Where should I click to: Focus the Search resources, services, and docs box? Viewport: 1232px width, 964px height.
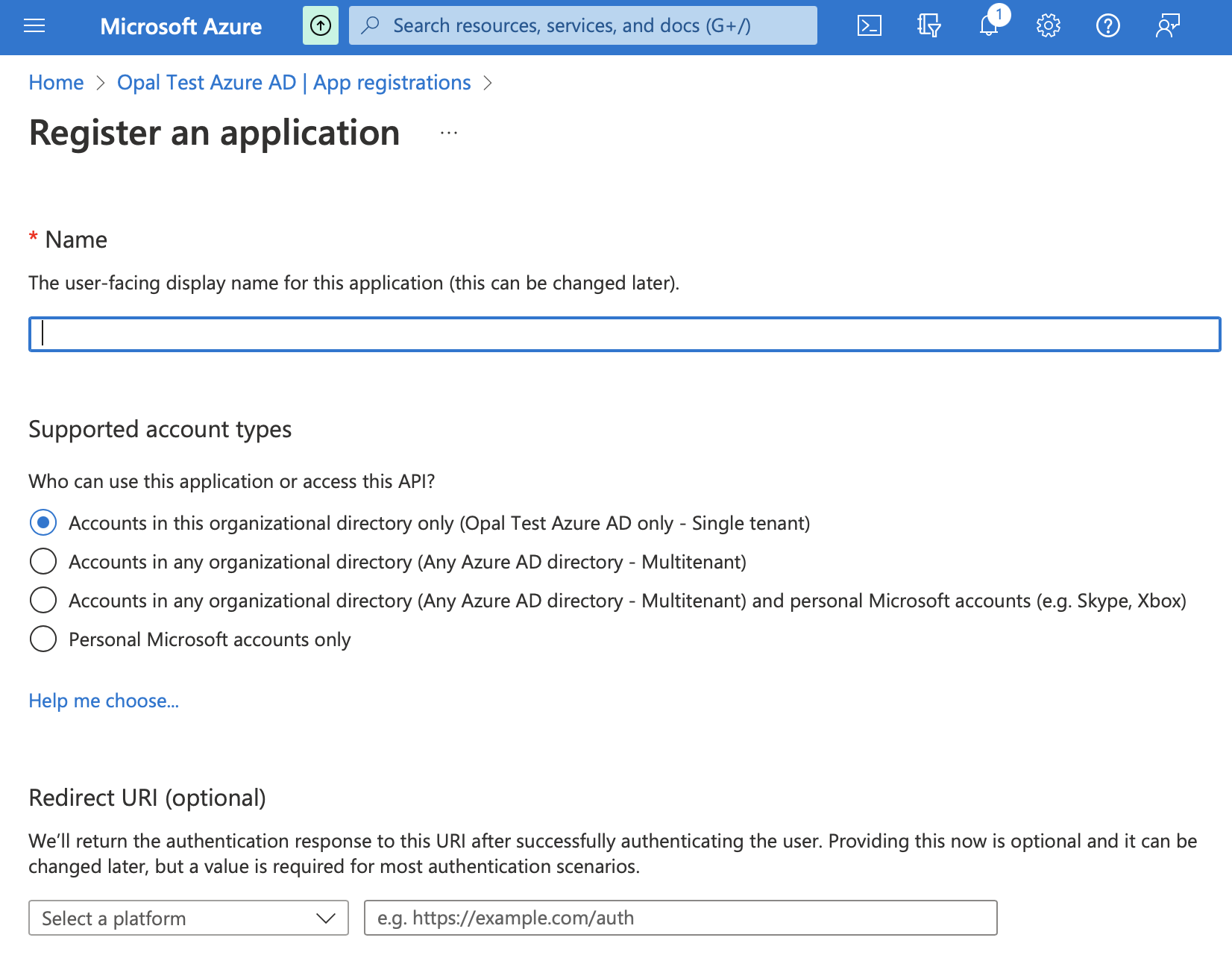583,26
